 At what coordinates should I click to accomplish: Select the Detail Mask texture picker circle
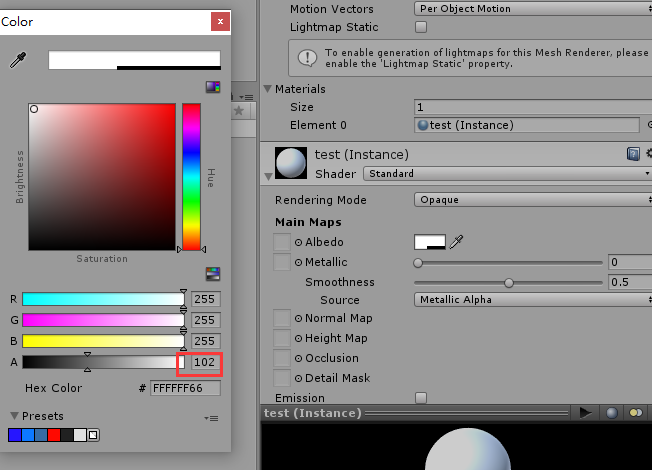click(298, 378)
